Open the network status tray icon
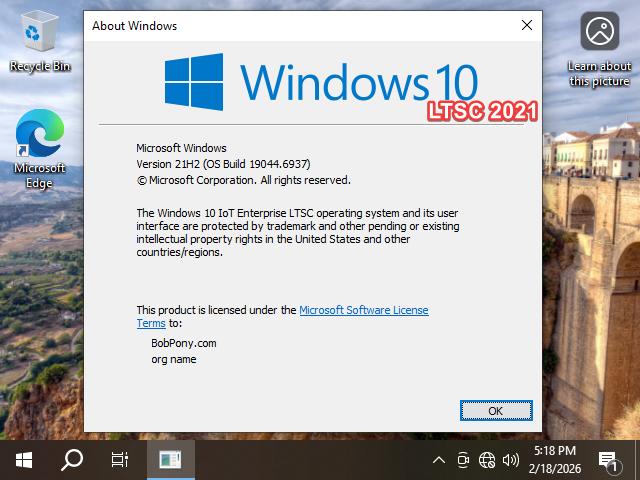Image resolution: width=640 pixels, height=480 pixels. 487,460
